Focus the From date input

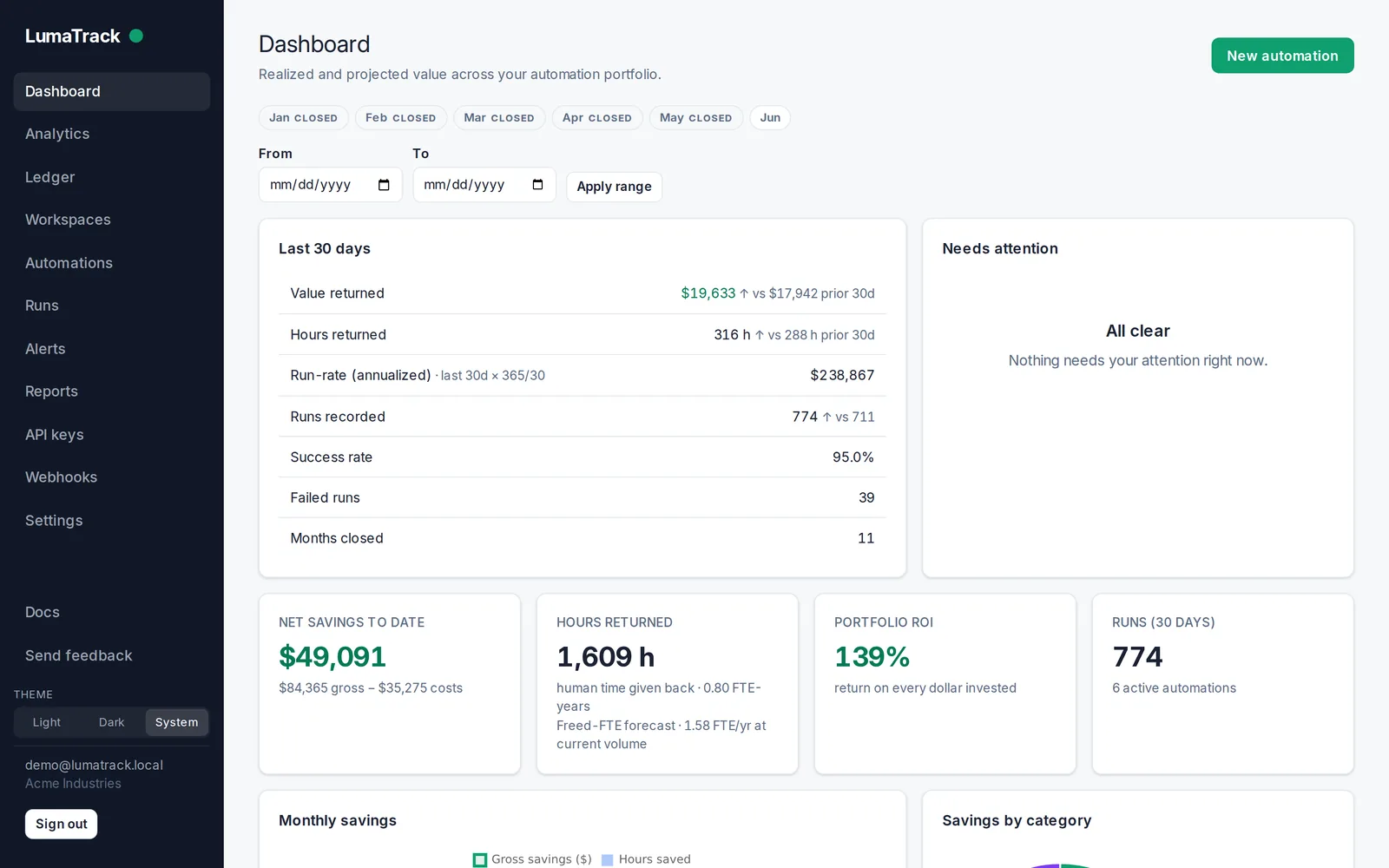tap(330, 185)
